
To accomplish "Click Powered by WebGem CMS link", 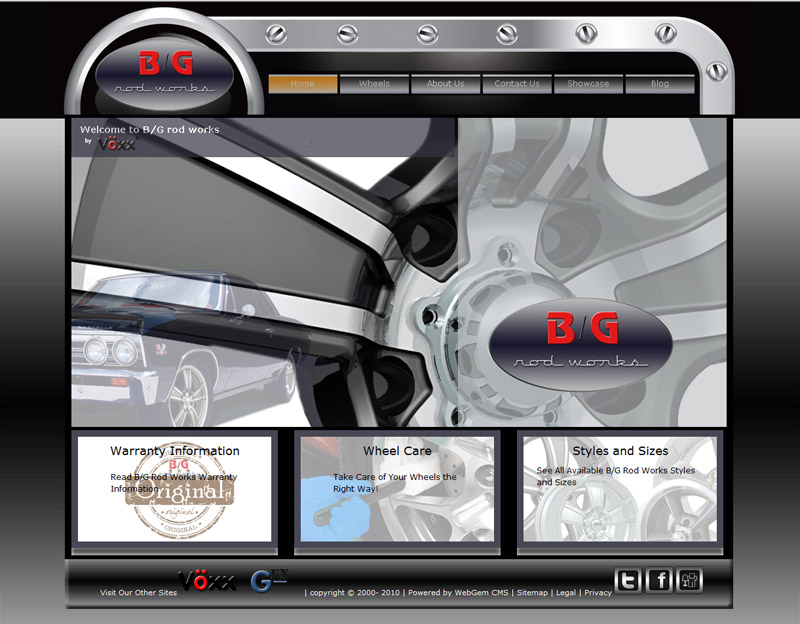I will (458, 592).
